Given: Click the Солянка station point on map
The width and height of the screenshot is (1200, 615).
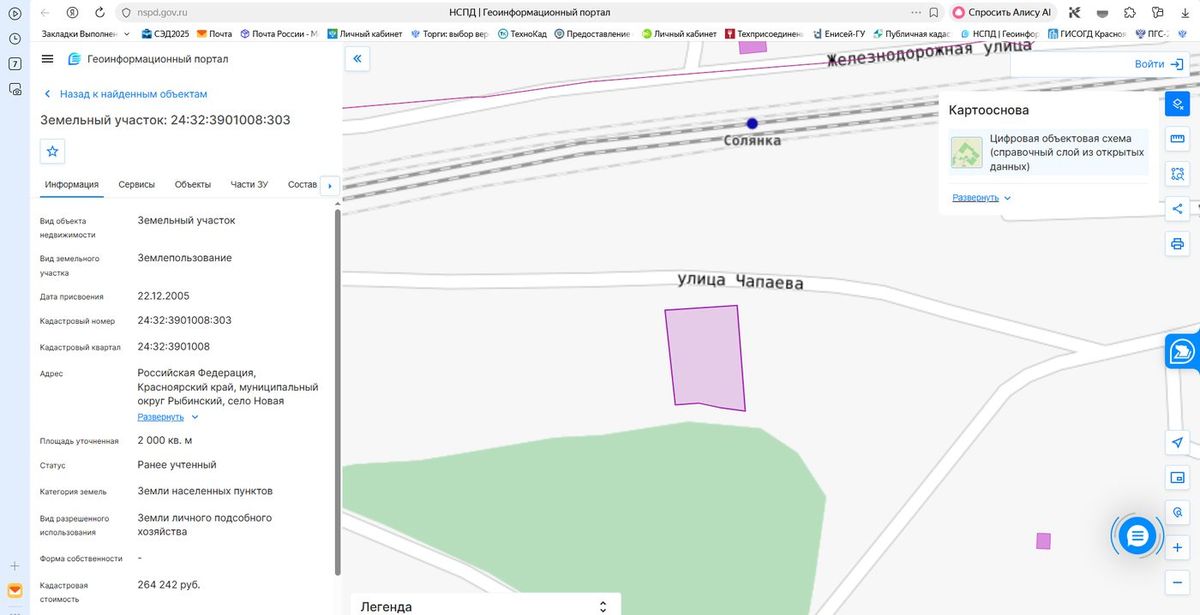Looking at the screenshot, I should point(752,124).
